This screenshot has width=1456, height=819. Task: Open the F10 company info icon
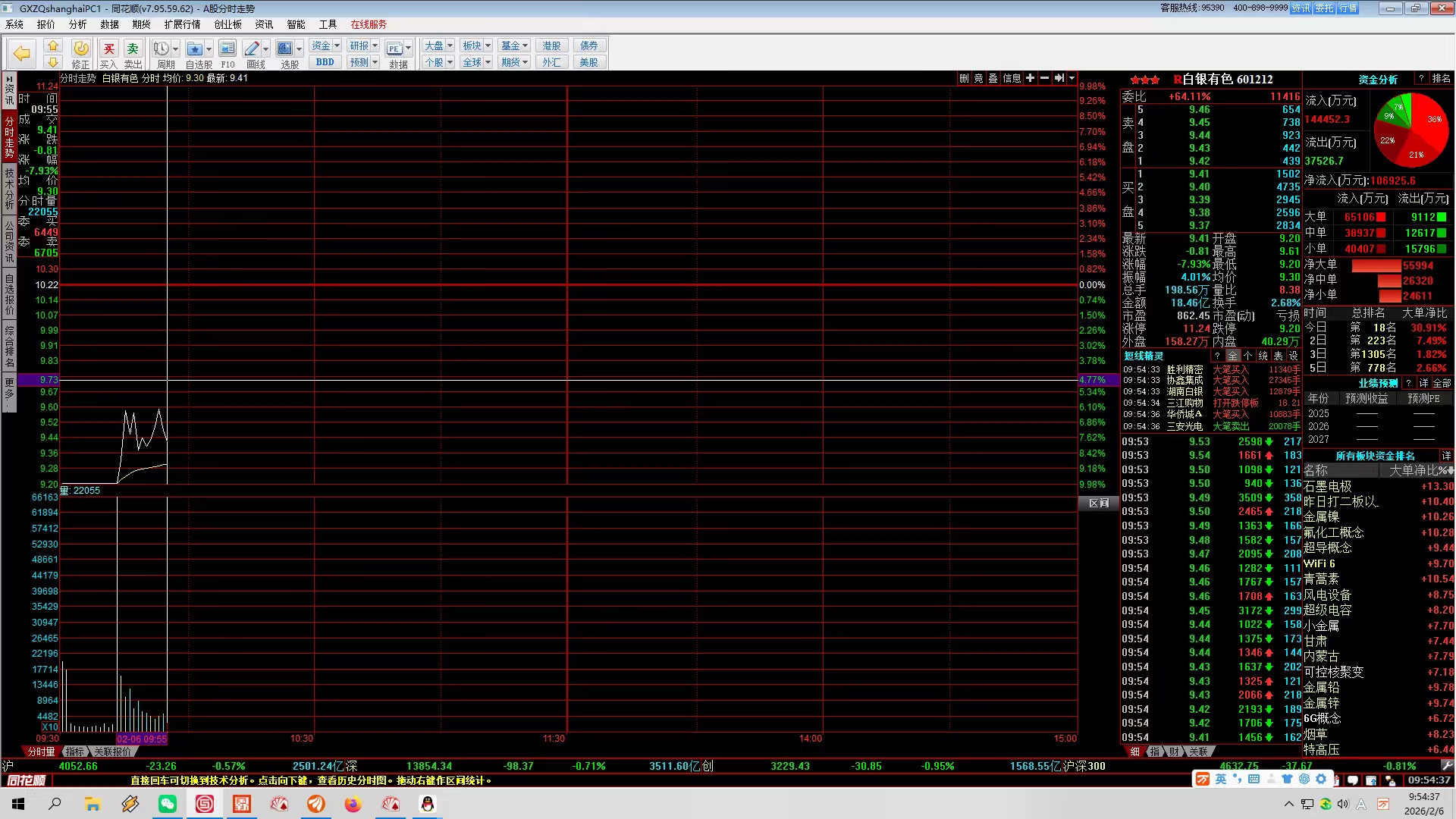(x=227, y=49)
